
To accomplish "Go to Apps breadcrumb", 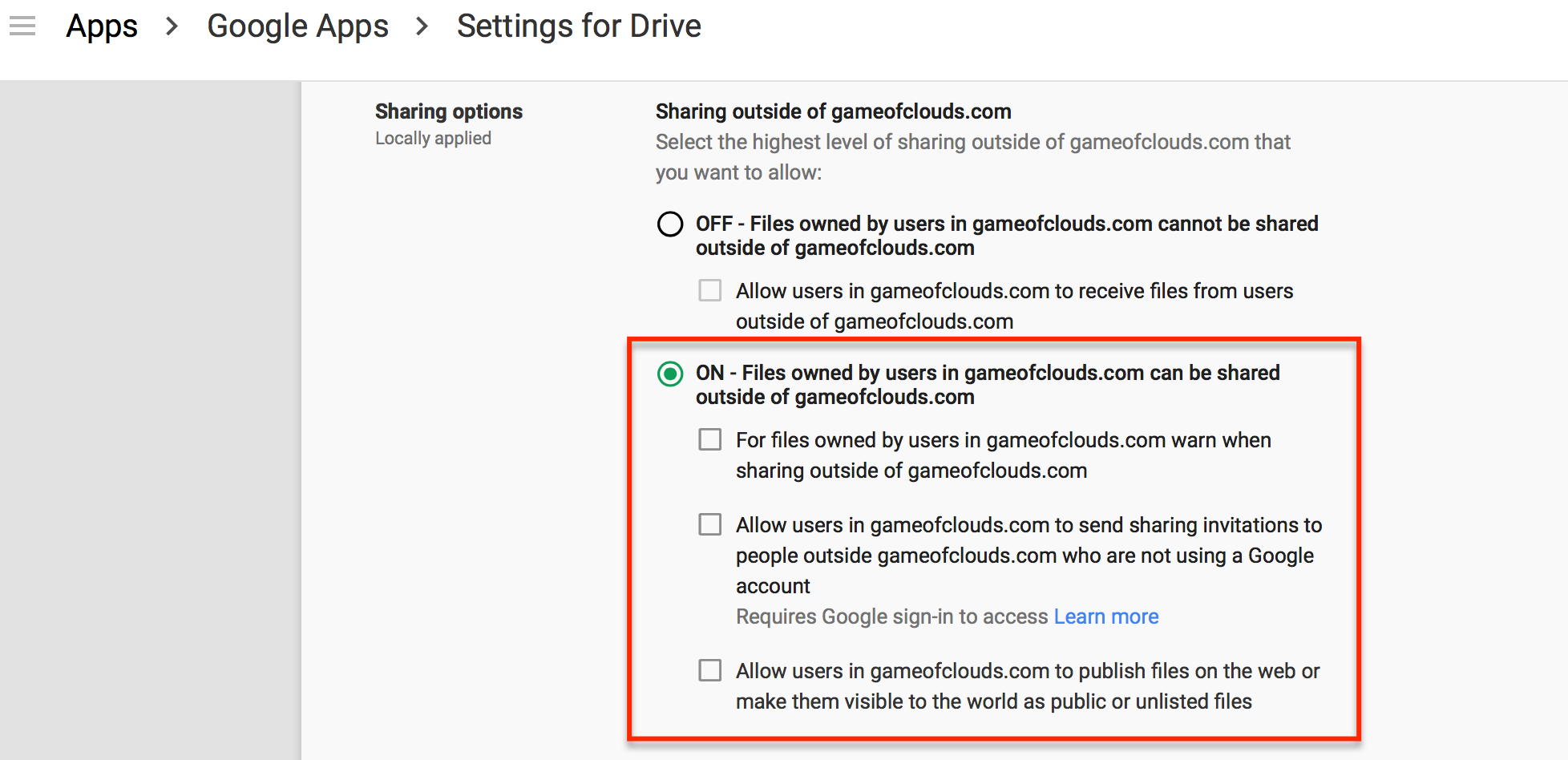I will [102, 26].
